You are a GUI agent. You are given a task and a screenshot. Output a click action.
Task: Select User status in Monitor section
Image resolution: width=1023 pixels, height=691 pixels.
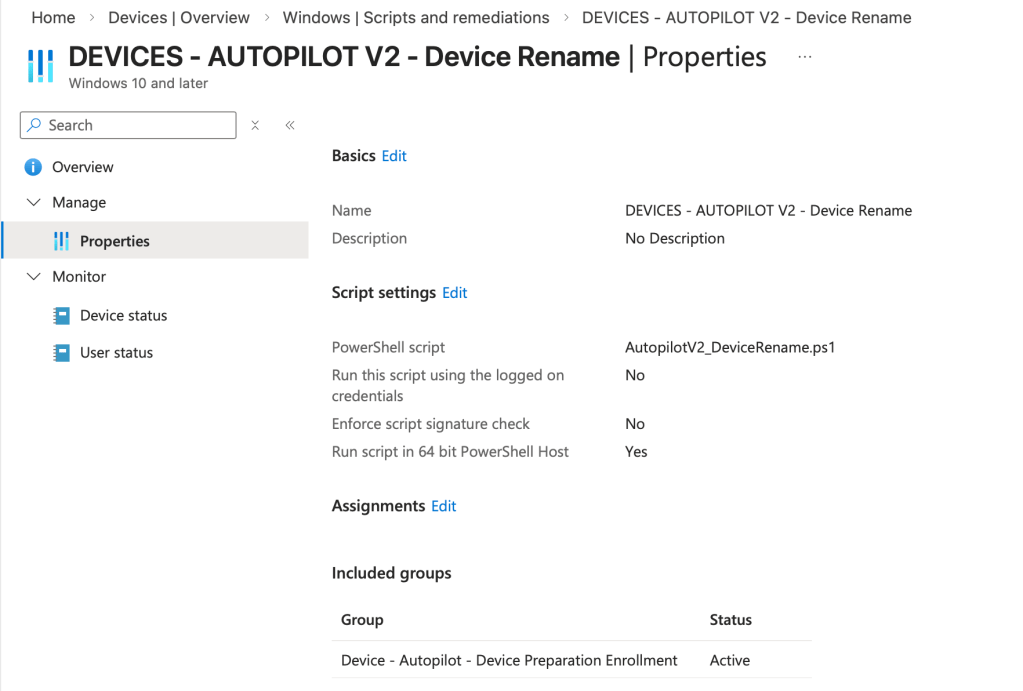(x=116, y=353)
